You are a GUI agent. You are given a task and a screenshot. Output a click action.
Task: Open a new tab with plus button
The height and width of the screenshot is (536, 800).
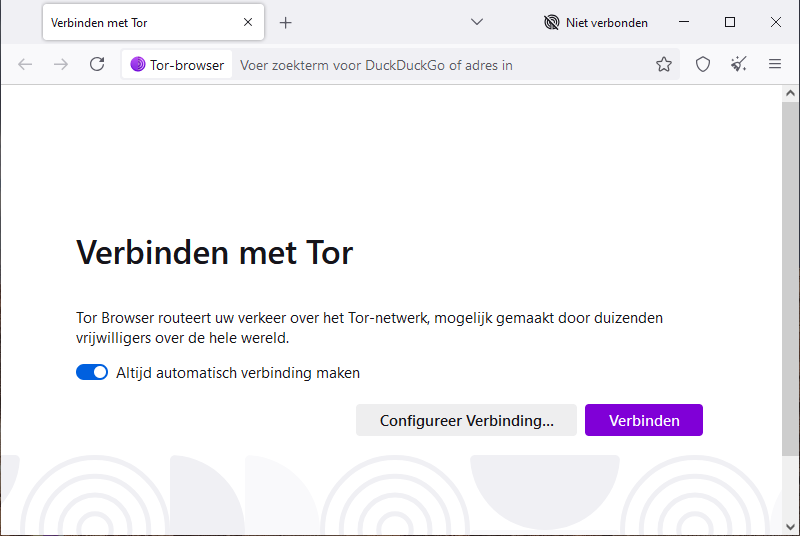click(x=286, y=22)
